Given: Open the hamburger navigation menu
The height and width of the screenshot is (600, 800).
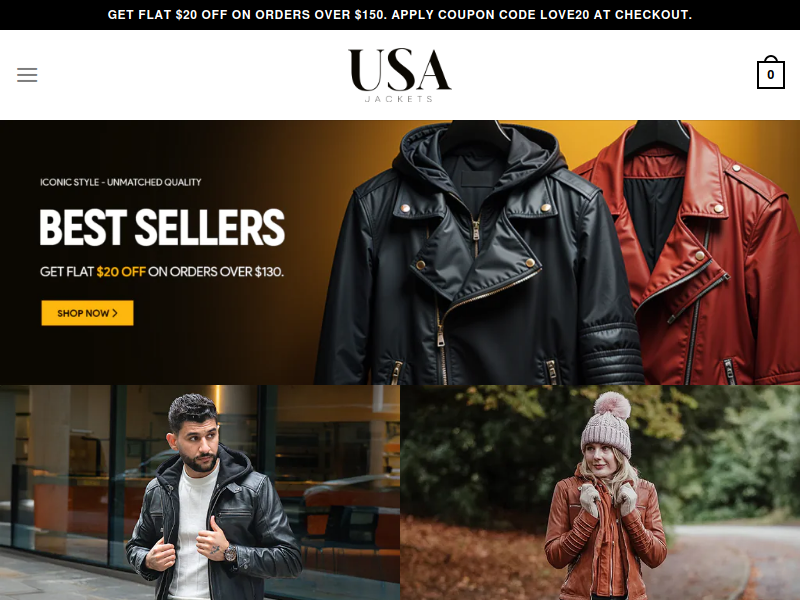Looking at the screenshot, I should pyautogui.click(x=27, y=75).
